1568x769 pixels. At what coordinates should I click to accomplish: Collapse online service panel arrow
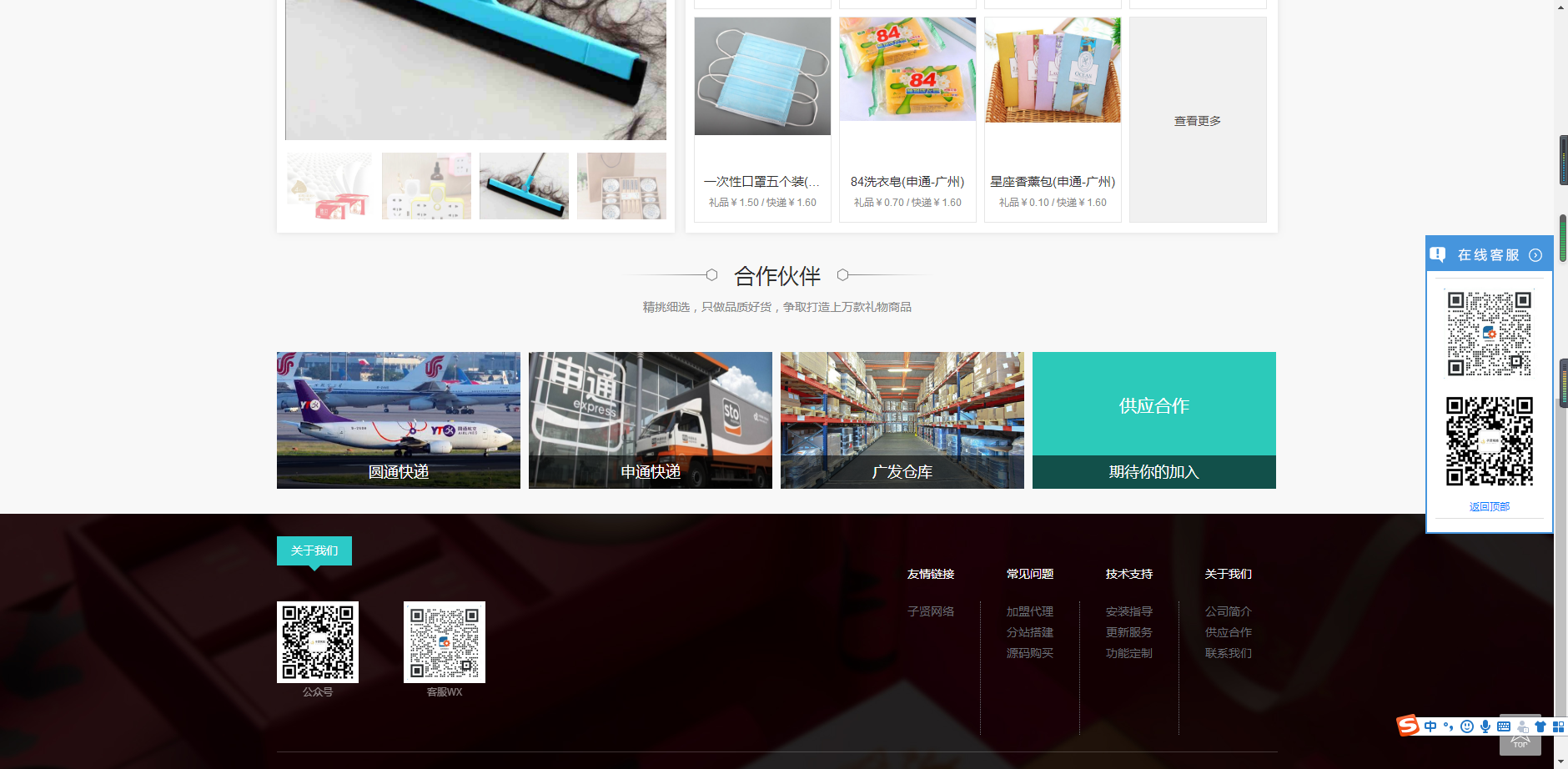[1535, 255]
